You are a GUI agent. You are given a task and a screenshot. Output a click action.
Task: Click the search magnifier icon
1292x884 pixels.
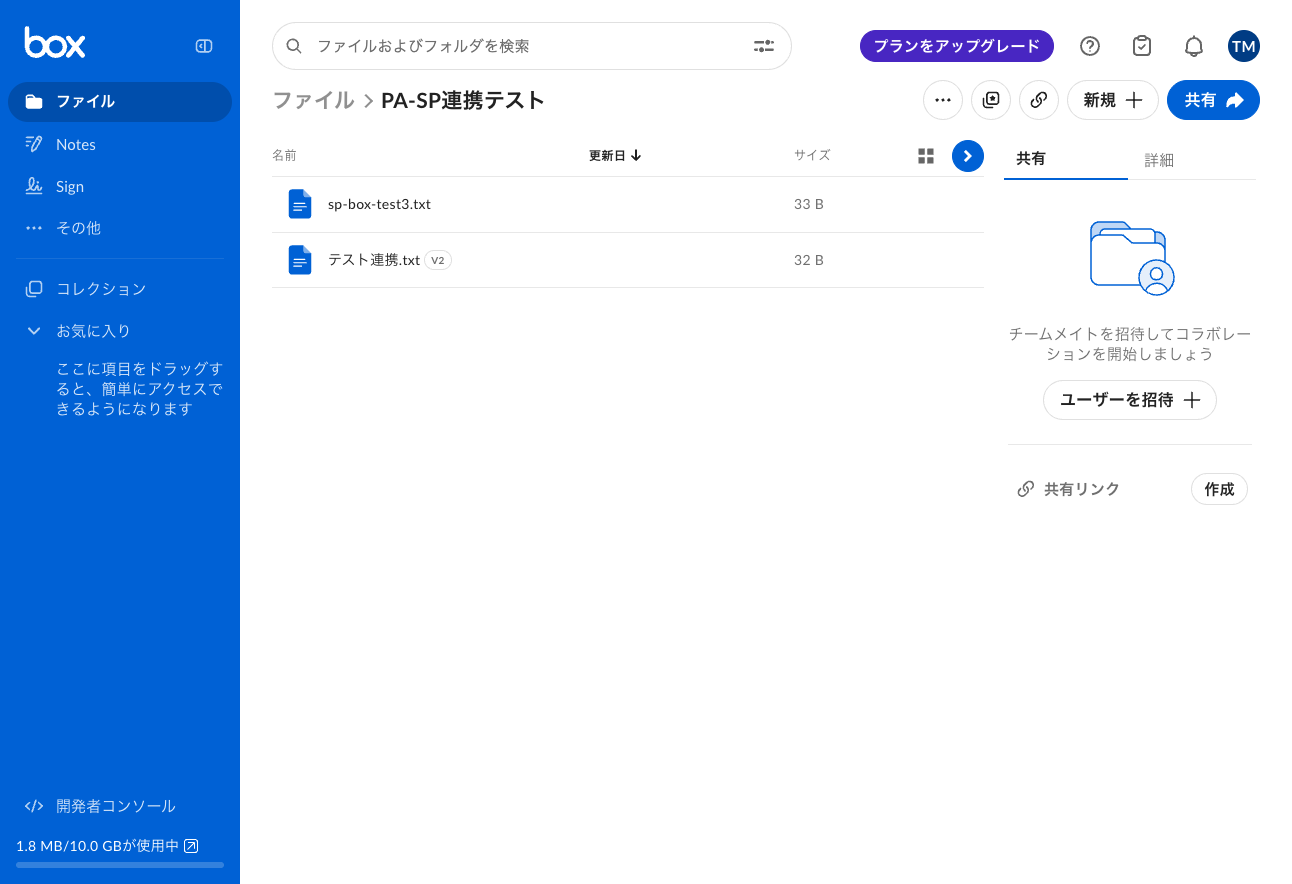point(294,46)
